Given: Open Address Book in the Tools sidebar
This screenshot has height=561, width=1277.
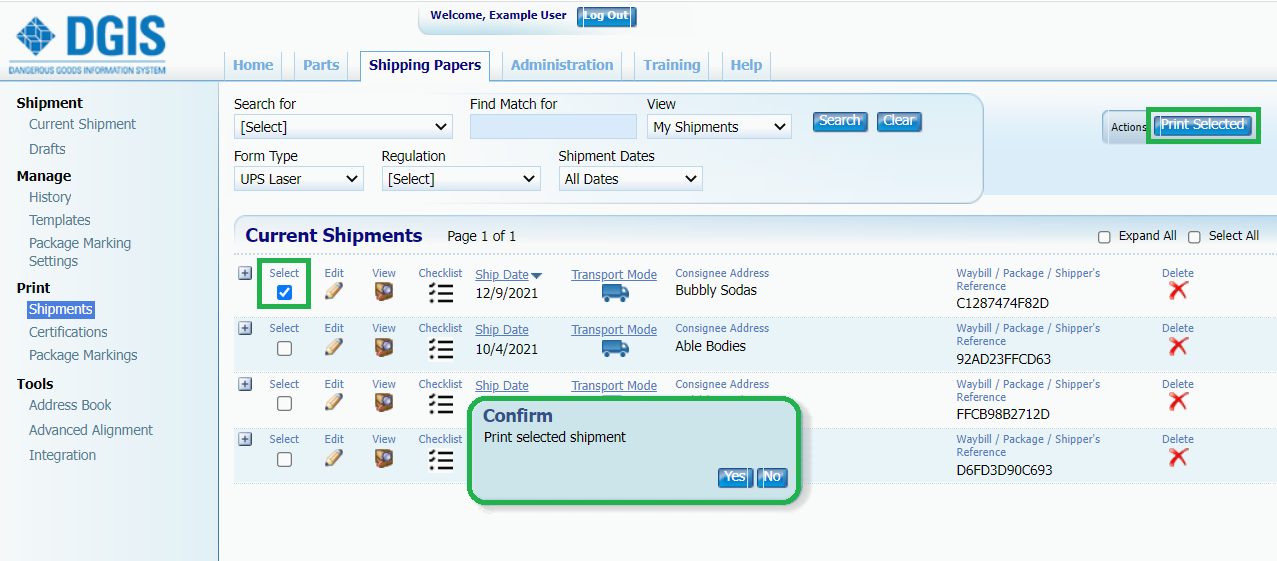Looking at the screenshot, I should [x=70, y=405].
